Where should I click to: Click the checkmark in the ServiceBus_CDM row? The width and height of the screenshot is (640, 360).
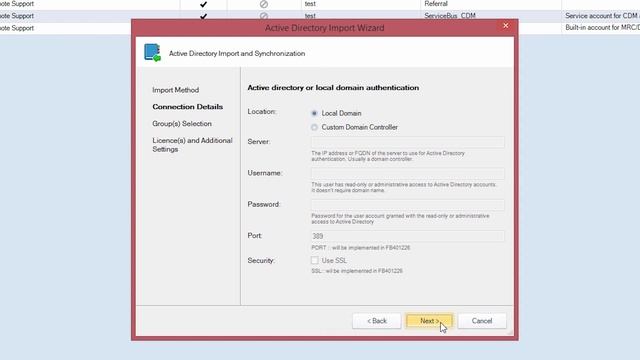tap(203, 16)
